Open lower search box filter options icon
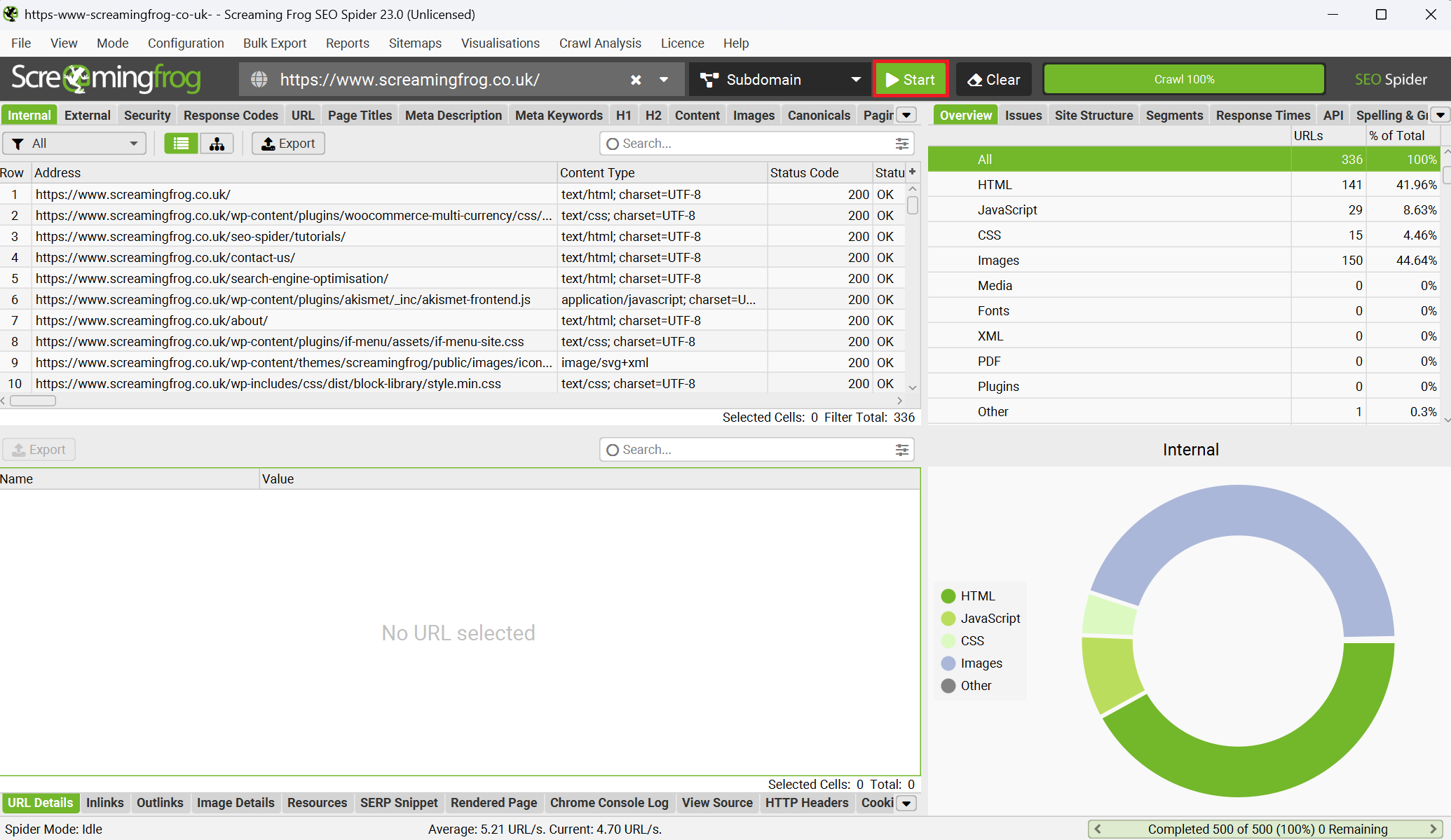This screenshot has height=840, width=1451. click(x=901, y=450)
